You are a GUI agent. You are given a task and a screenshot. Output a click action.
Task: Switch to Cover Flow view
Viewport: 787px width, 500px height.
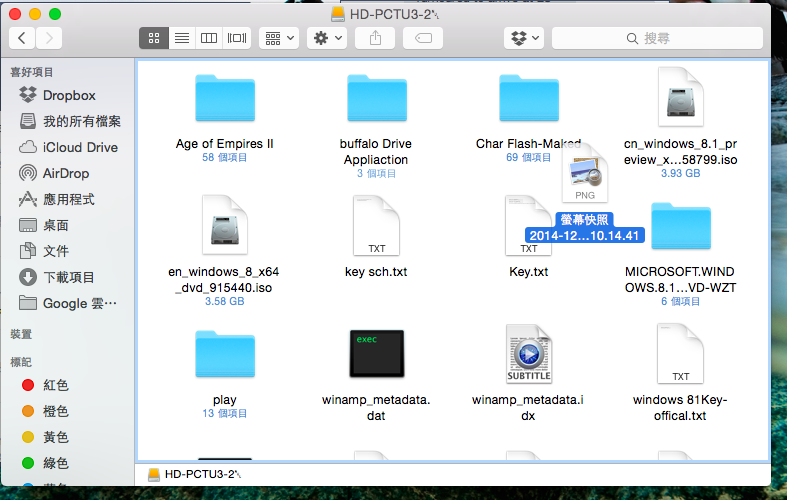point(237,38)
